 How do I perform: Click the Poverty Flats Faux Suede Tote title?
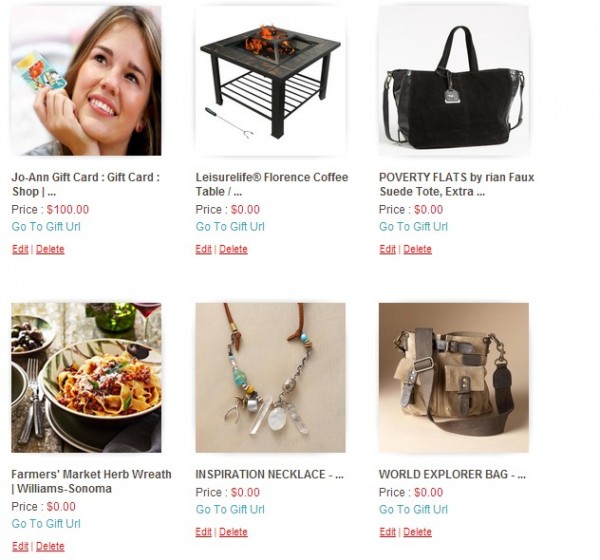click(x=457, y=184)
